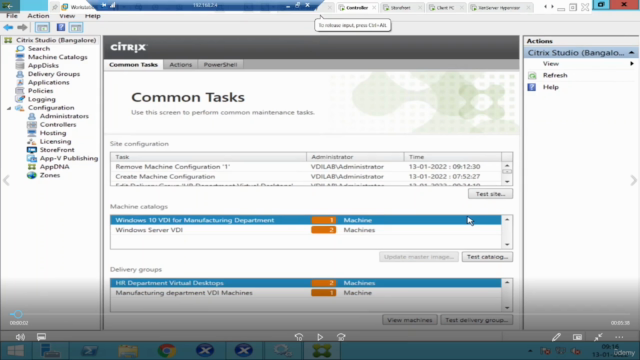Image resolution: width=640 pixels, height=360 pixels.
Task: Select Windows Server VDI catalog row
Action: (x=306, y=230)
